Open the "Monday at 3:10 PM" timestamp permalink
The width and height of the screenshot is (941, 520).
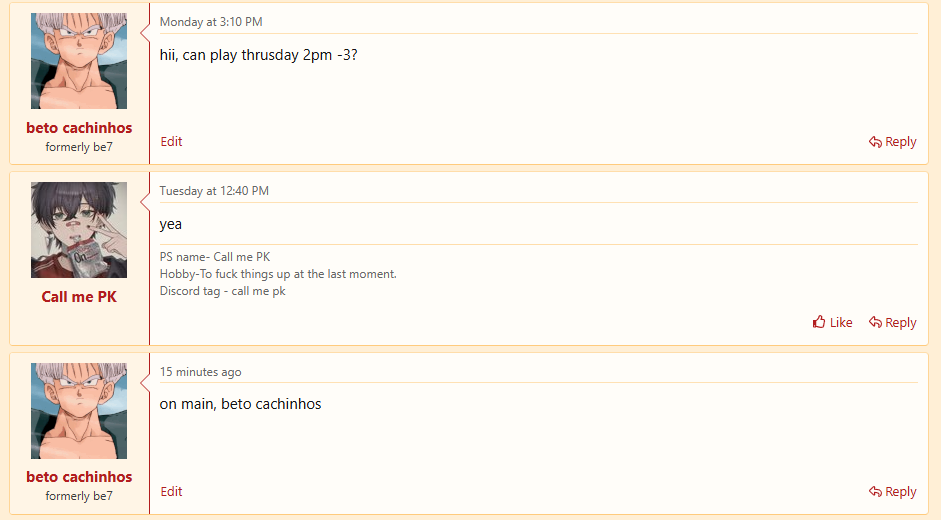pyautogui.click(x=211, y=21)
